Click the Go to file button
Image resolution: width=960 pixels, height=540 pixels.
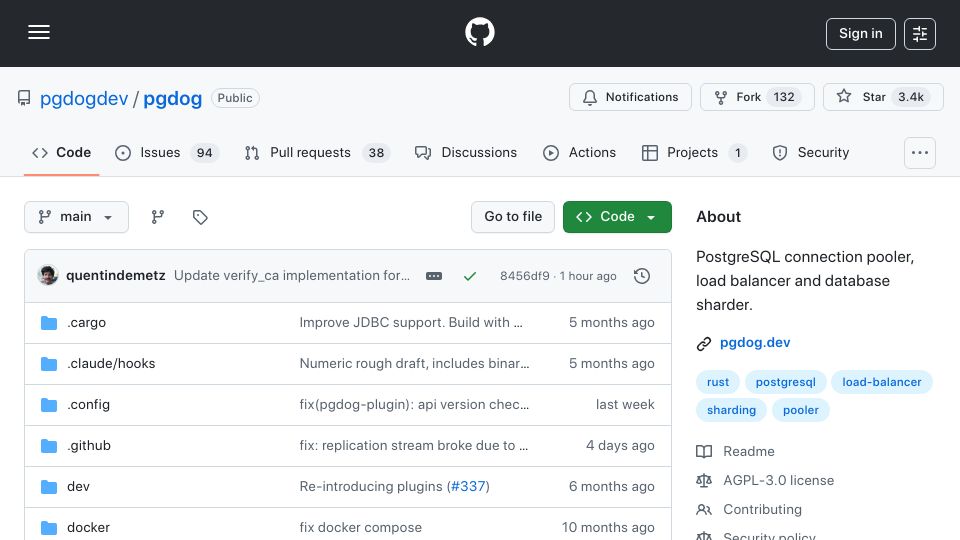tap(513, 217)
